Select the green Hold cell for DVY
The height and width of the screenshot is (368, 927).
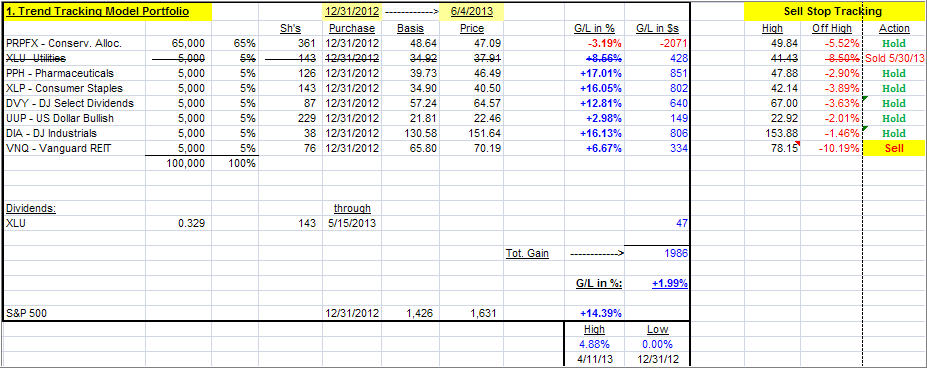tap(895, 104)
